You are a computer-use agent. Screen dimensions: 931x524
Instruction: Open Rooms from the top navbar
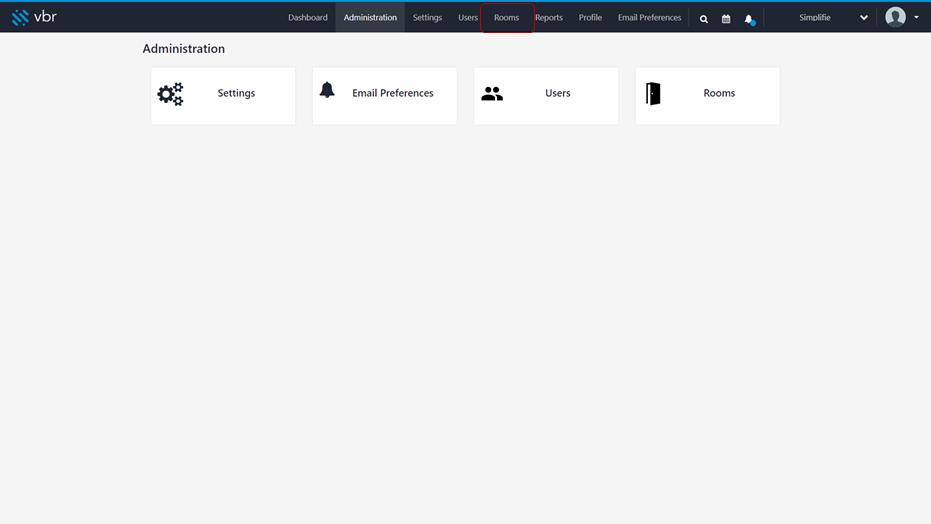point(506,18)
